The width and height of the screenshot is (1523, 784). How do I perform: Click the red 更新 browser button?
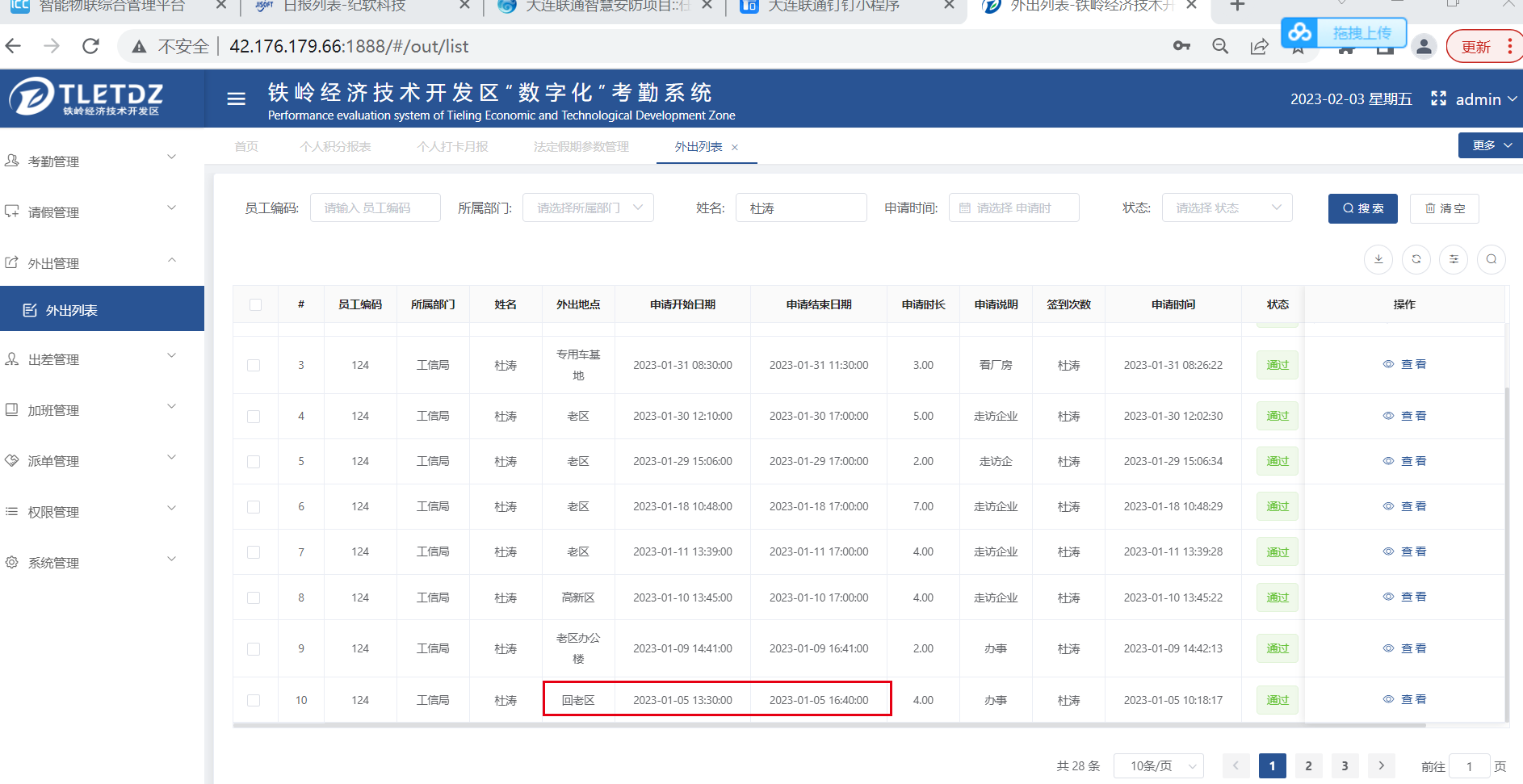[1484, 47]
